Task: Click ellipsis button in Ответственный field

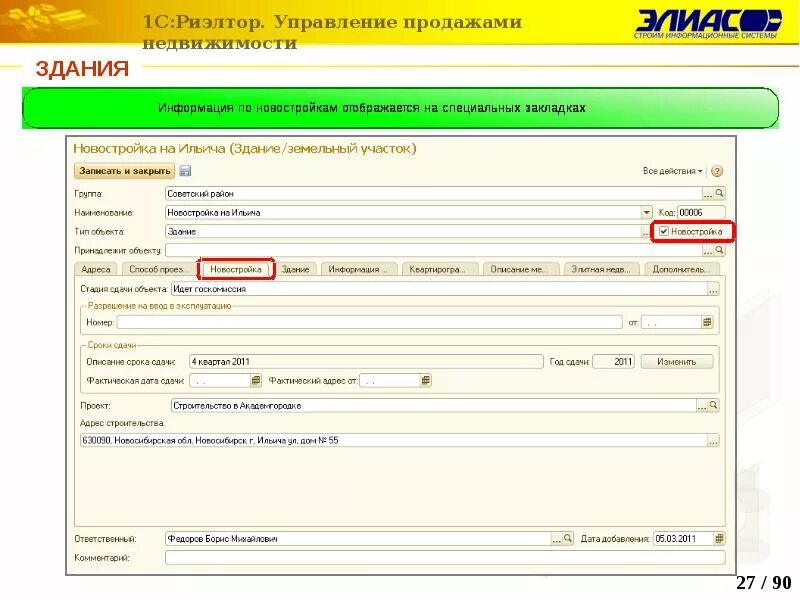Action: click(x=556, y=539)
